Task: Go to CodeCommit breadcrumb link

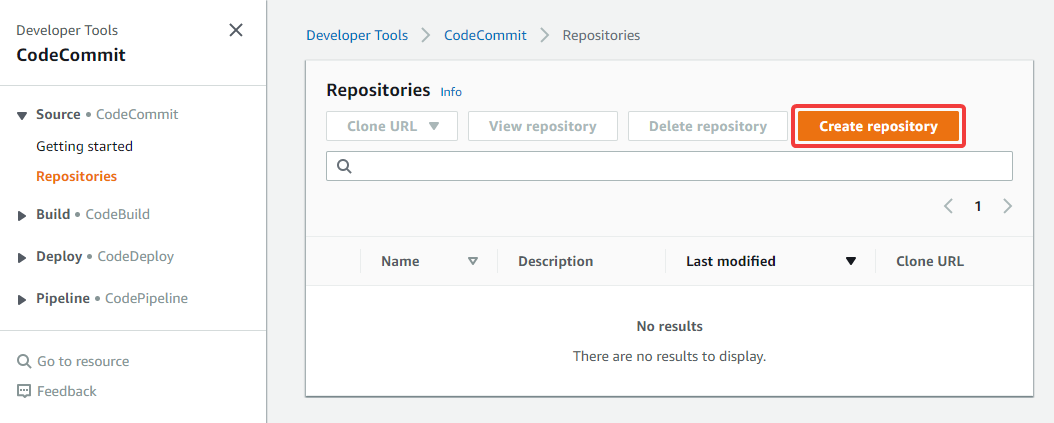Action: (x=485, y=35)
